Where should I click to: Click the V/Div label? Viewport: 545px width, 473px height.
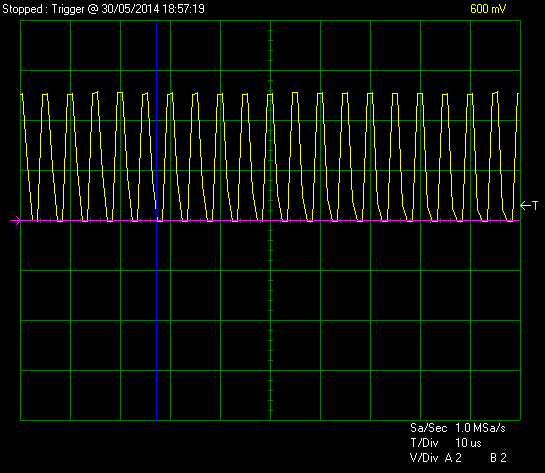(424, 458)
